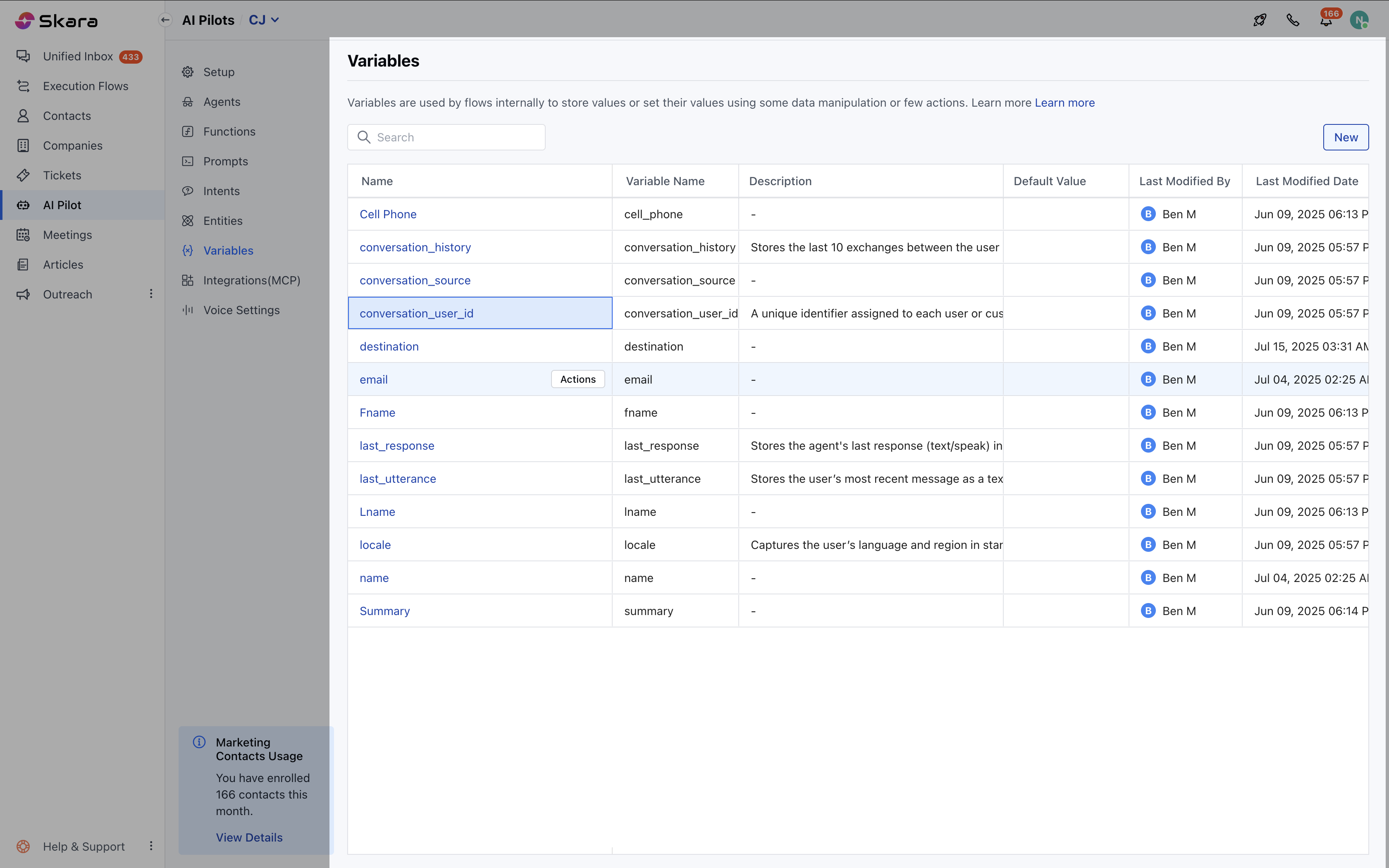Click the Skara logo

coord(56,21)
